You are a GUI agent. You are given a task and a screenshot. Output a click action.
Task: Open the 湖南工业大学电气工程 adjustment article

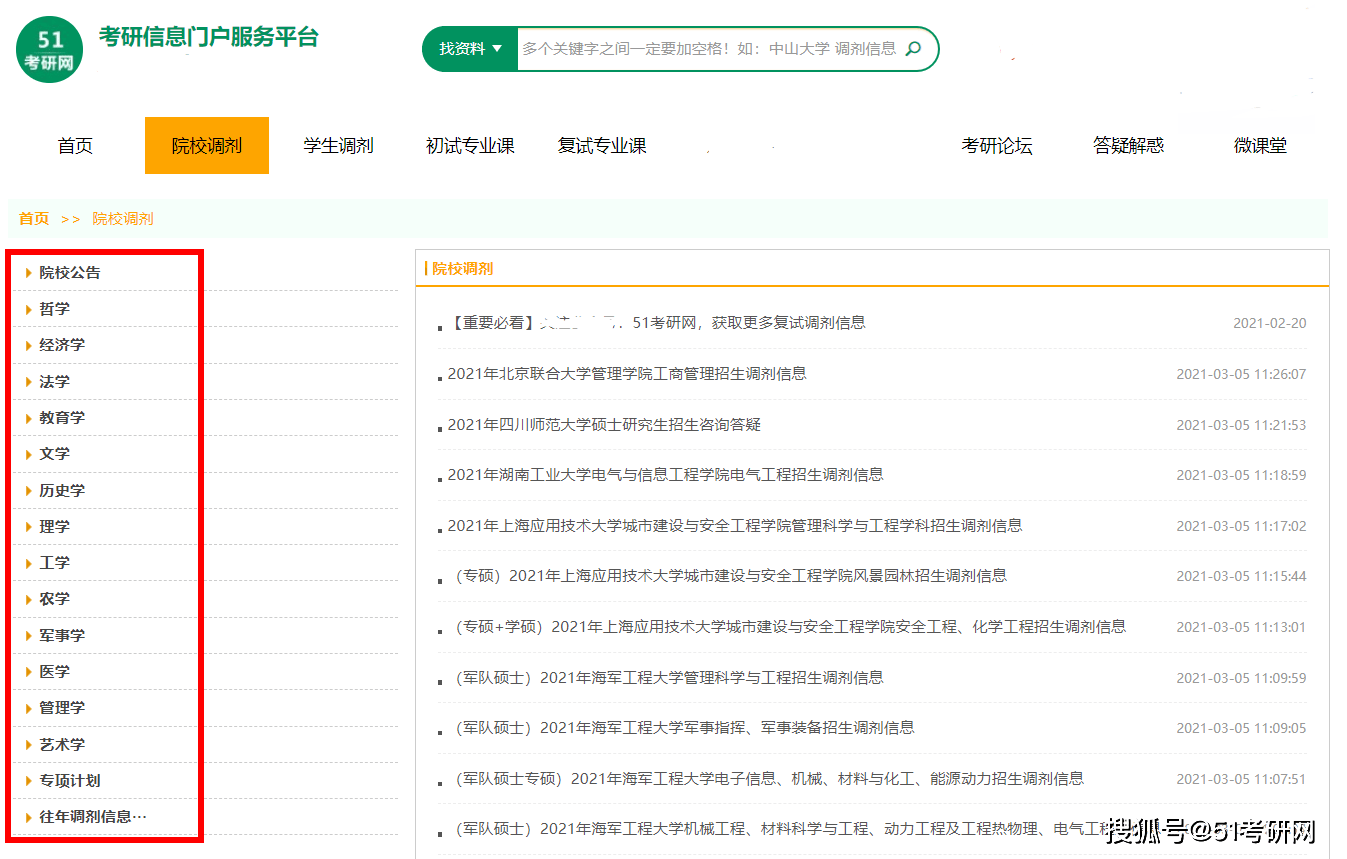(662, 475)
